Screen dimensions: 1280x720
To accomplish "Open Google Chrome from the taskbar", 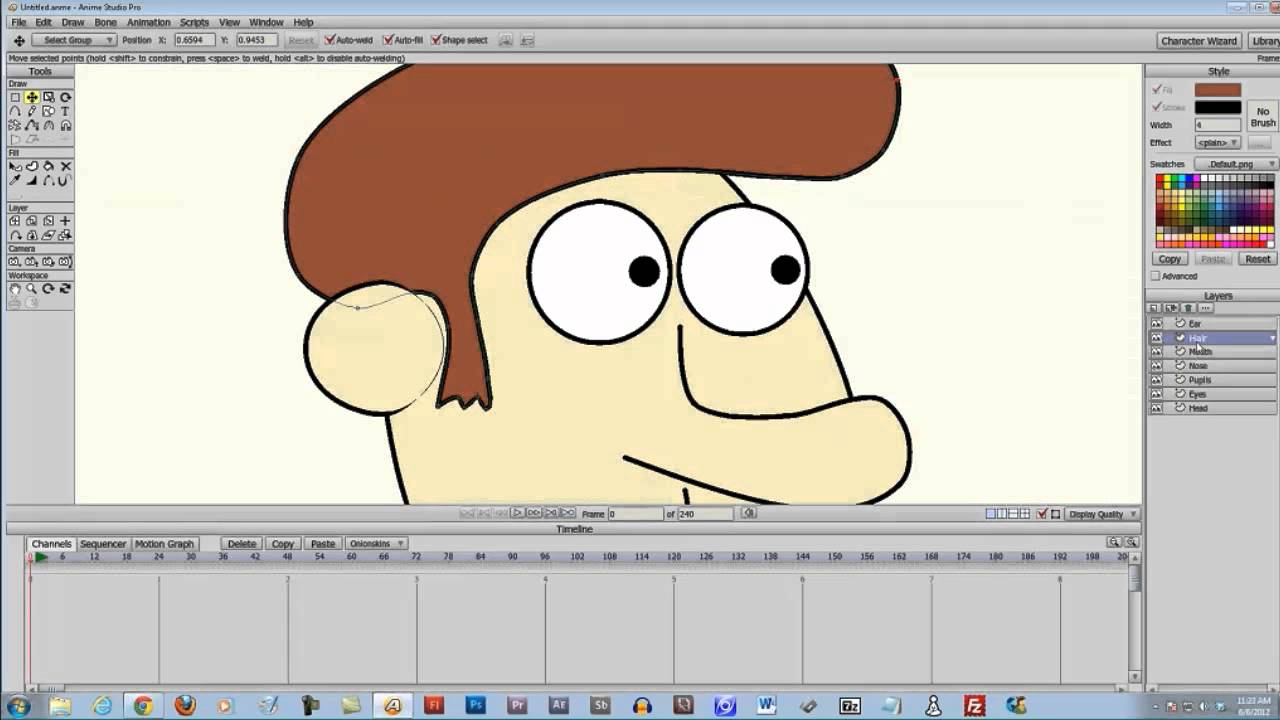I will pos(143,705).
